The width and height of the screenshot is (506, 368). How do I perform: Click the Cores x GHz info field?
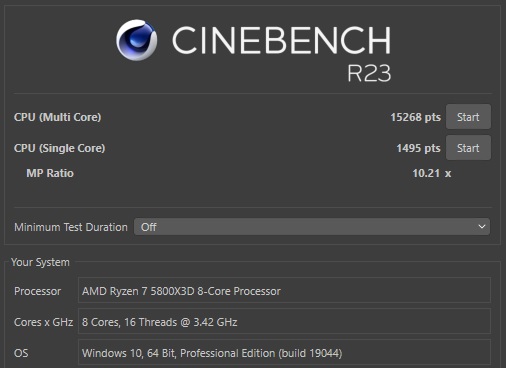pos(284,322)
